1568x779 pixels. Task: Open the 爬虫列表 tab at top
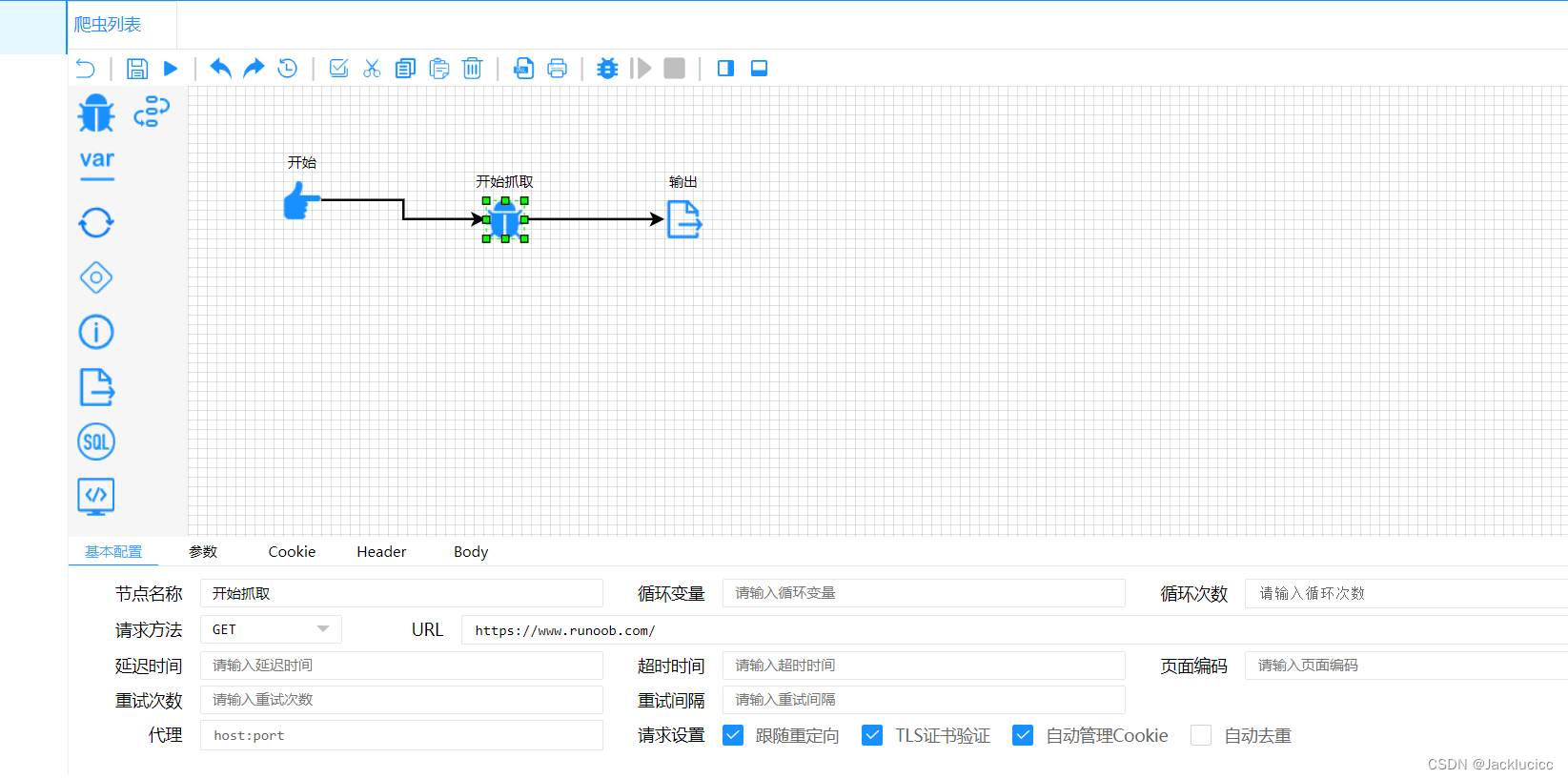(108, 25)
